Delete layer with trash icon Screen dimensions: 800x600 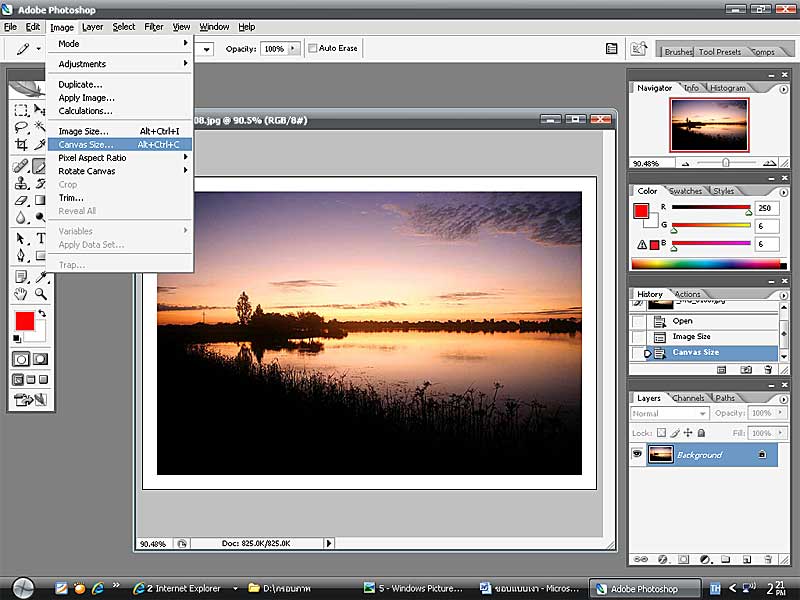[768, 560]
